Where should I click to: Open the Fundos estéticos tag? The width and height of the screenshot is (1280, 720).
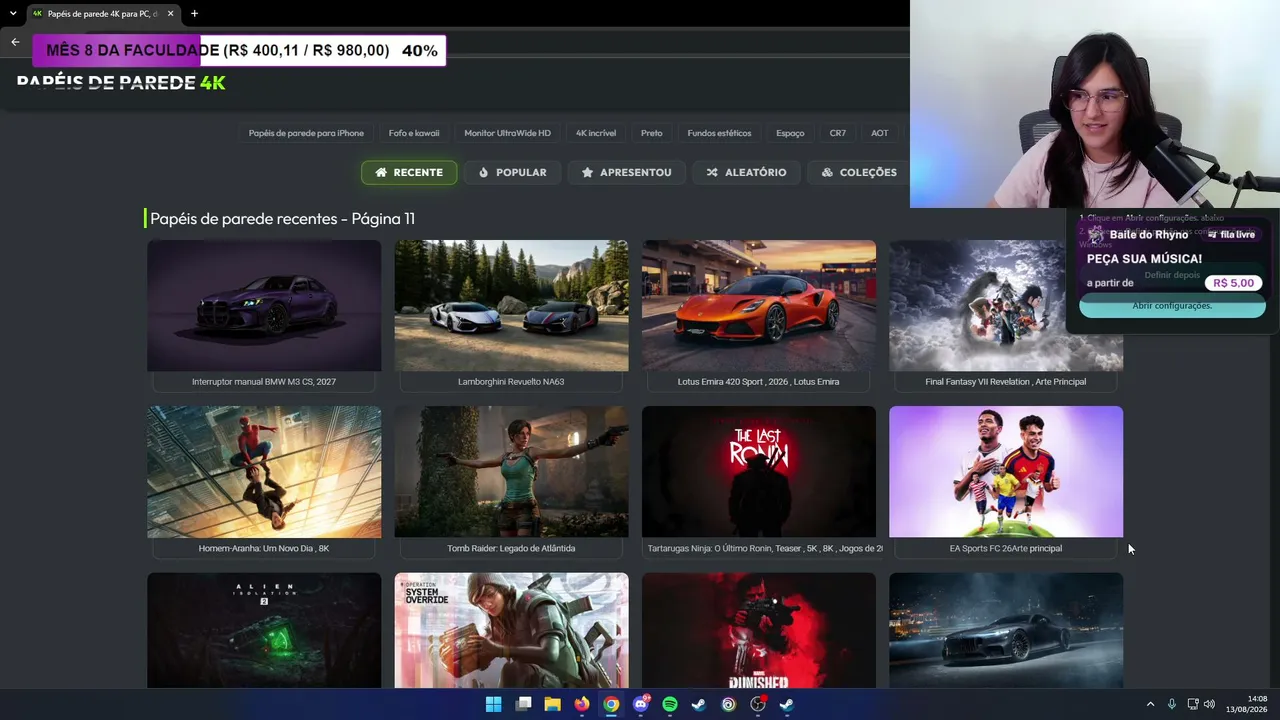pos(719,133)
